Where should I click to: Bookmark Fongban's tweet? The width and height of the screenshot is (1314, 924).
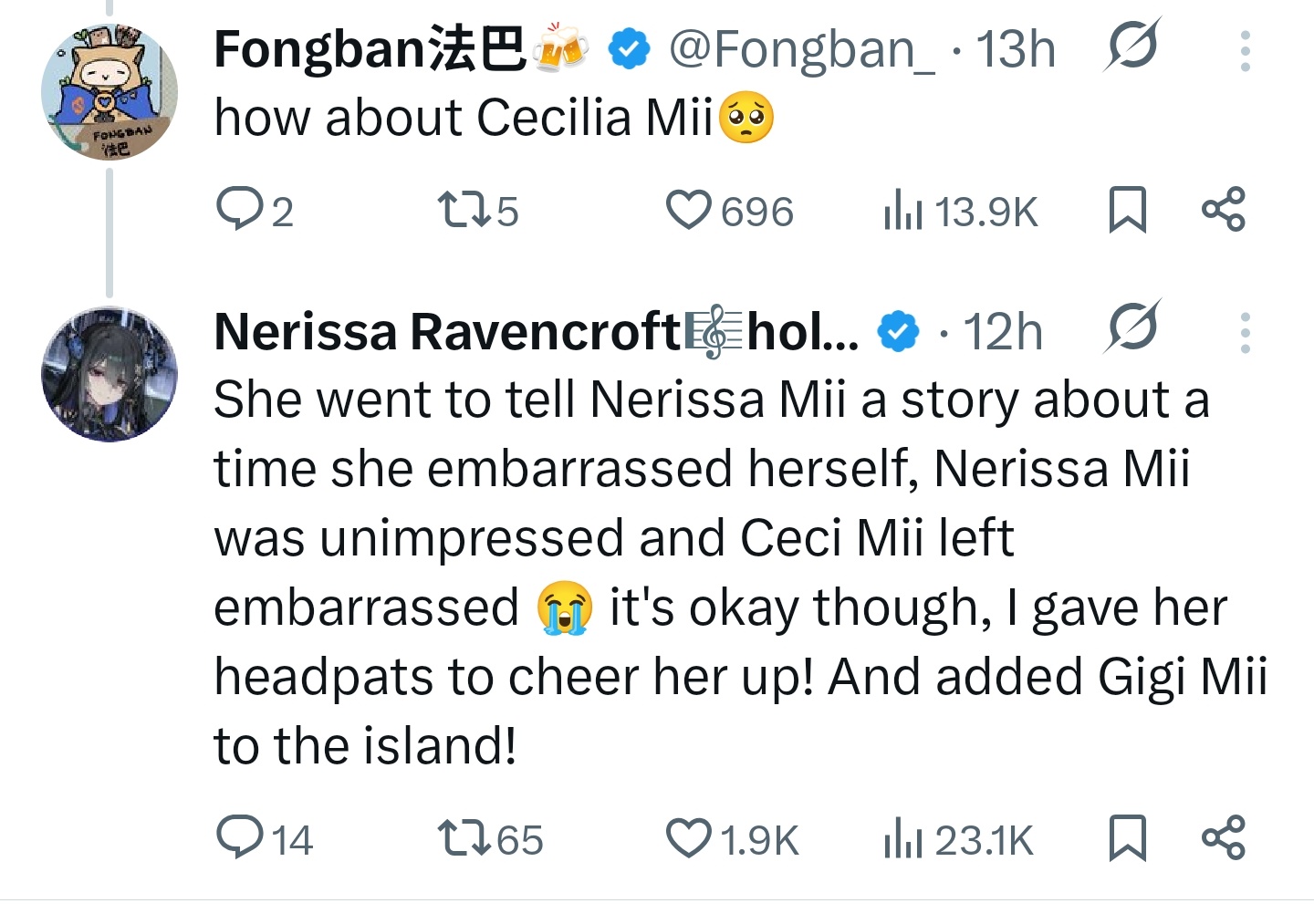click(x=1127, y=210)
